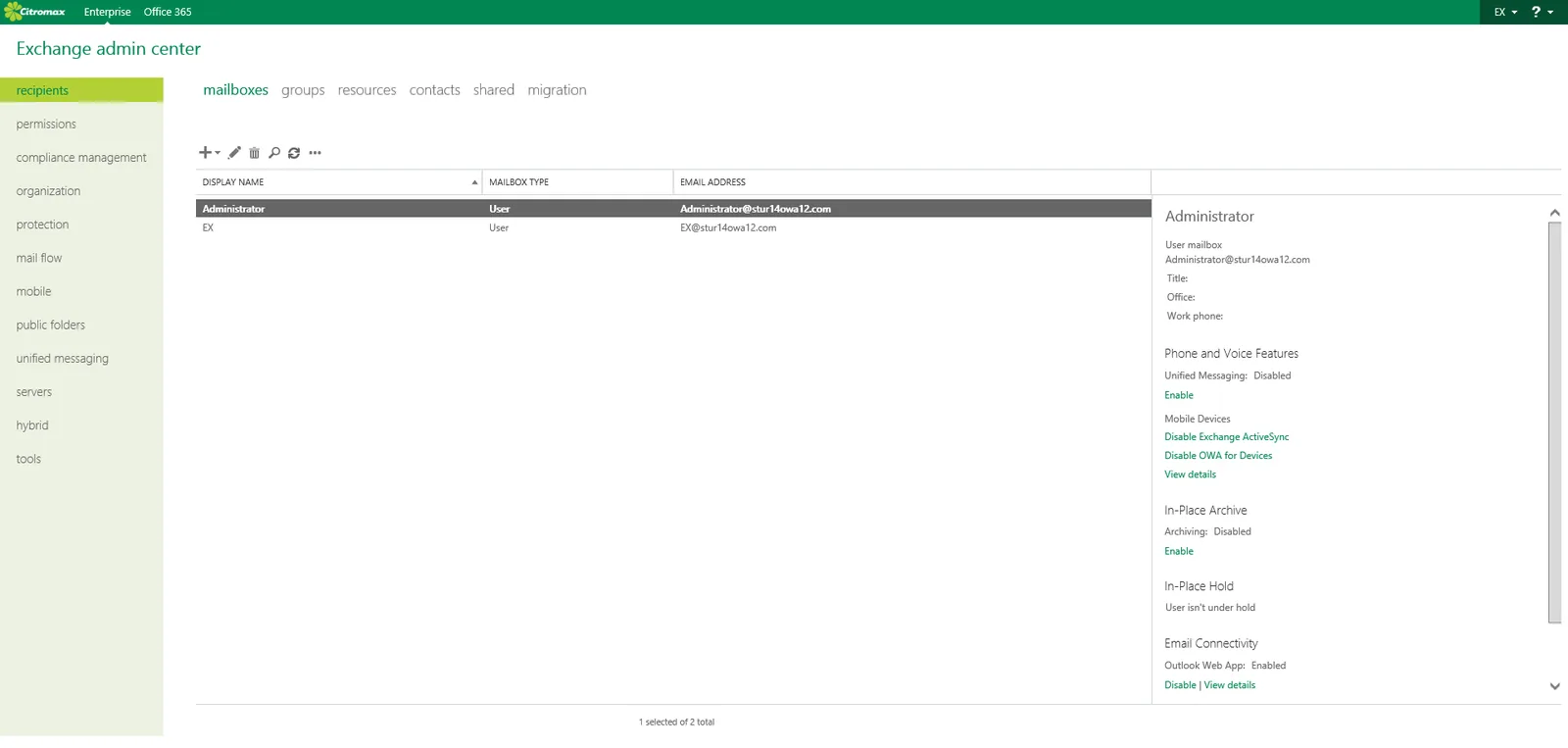Click Disable OWA for Devices link
1568x748 pixels.
click(1218, 456)
